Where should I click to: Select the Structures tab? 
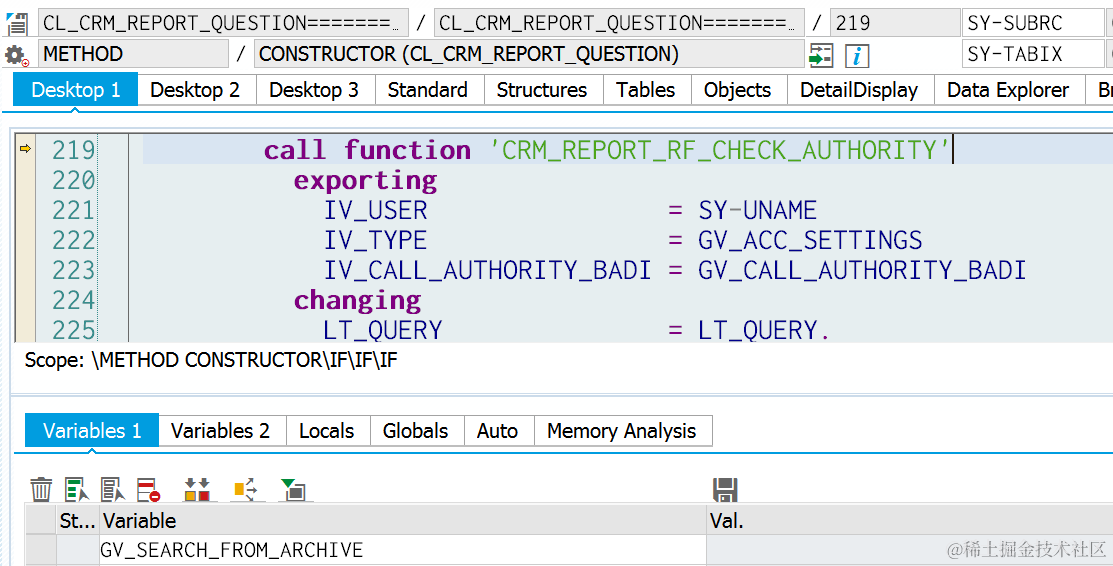[x=542, y=90]
